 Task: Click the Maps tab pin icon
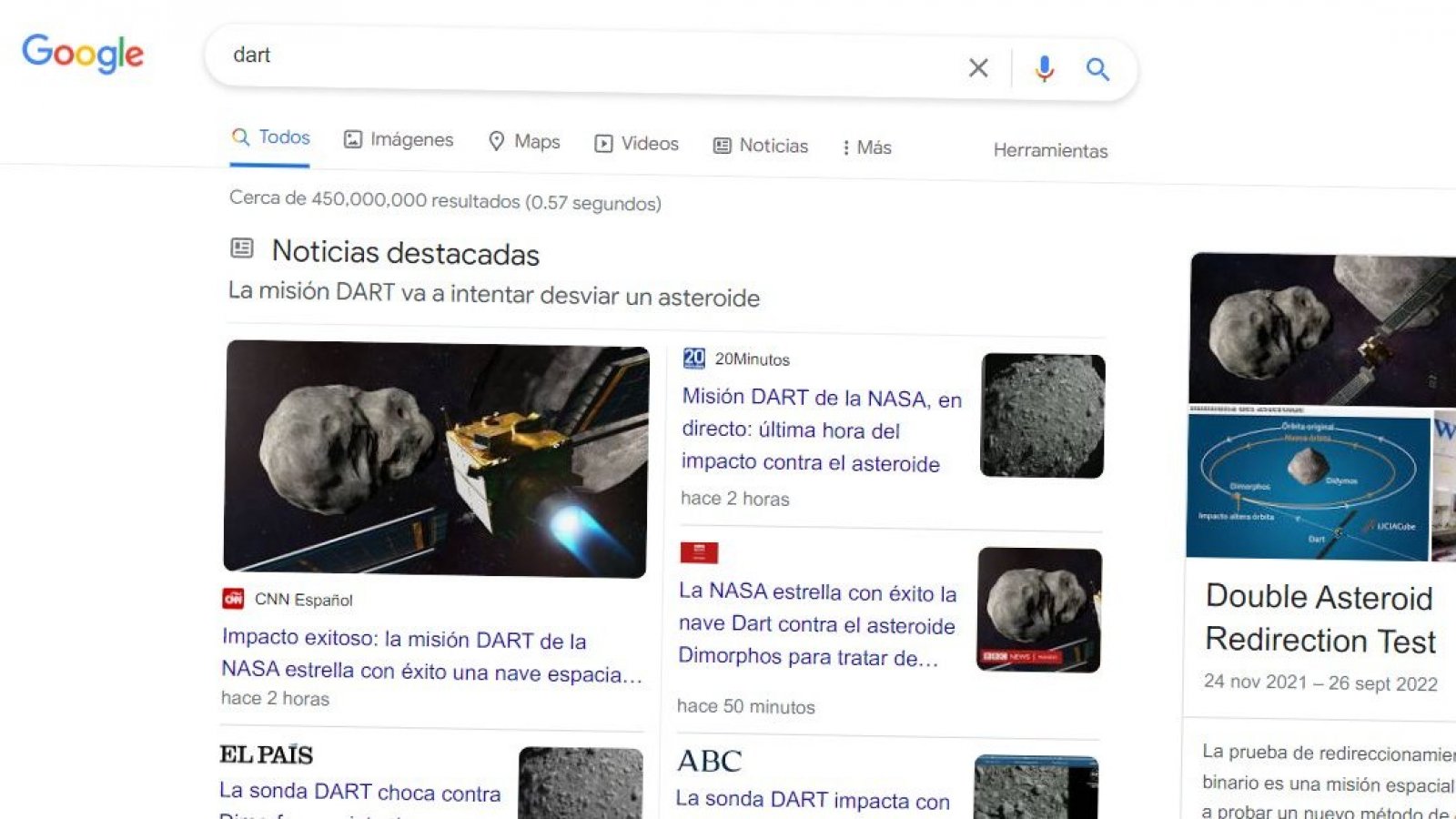497,141
